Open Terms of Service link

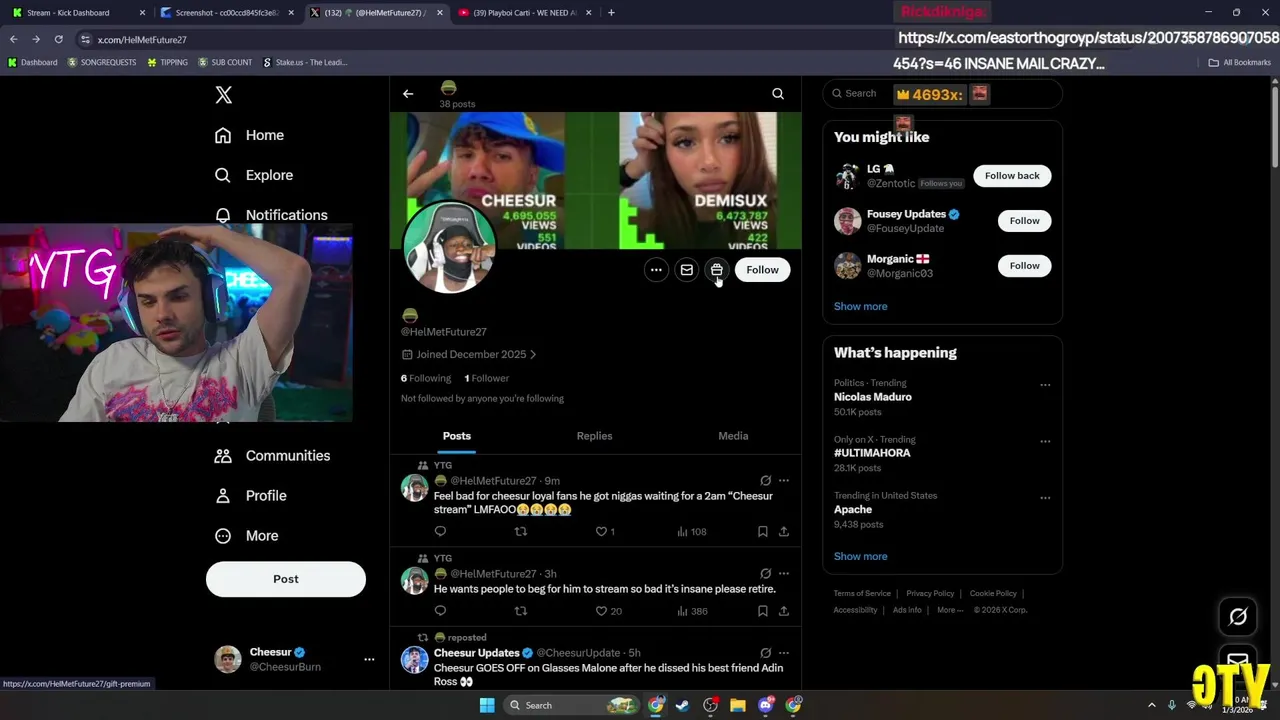(x=862, y=594)
